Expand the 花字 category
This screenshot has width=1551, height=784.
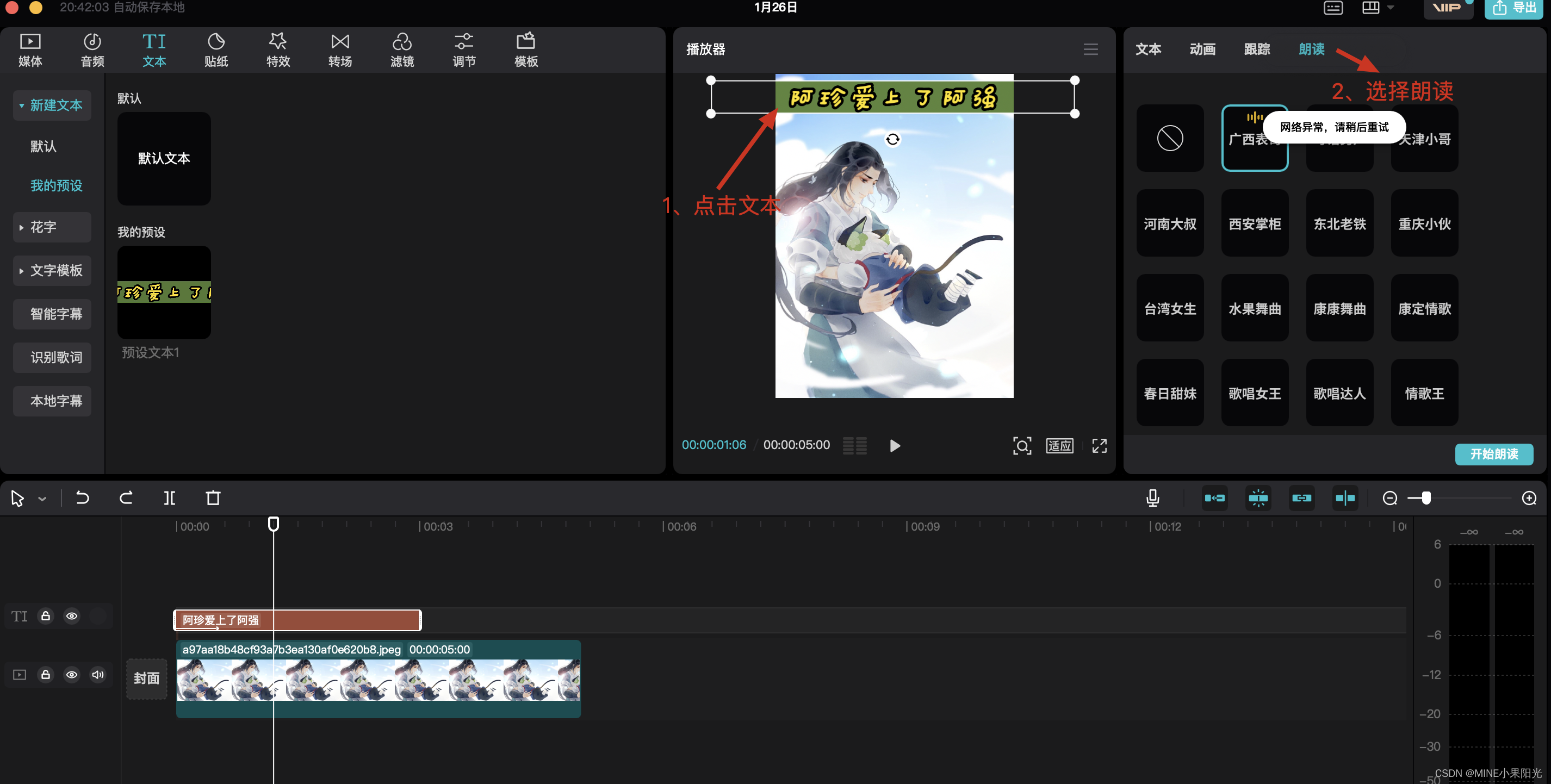52,227
